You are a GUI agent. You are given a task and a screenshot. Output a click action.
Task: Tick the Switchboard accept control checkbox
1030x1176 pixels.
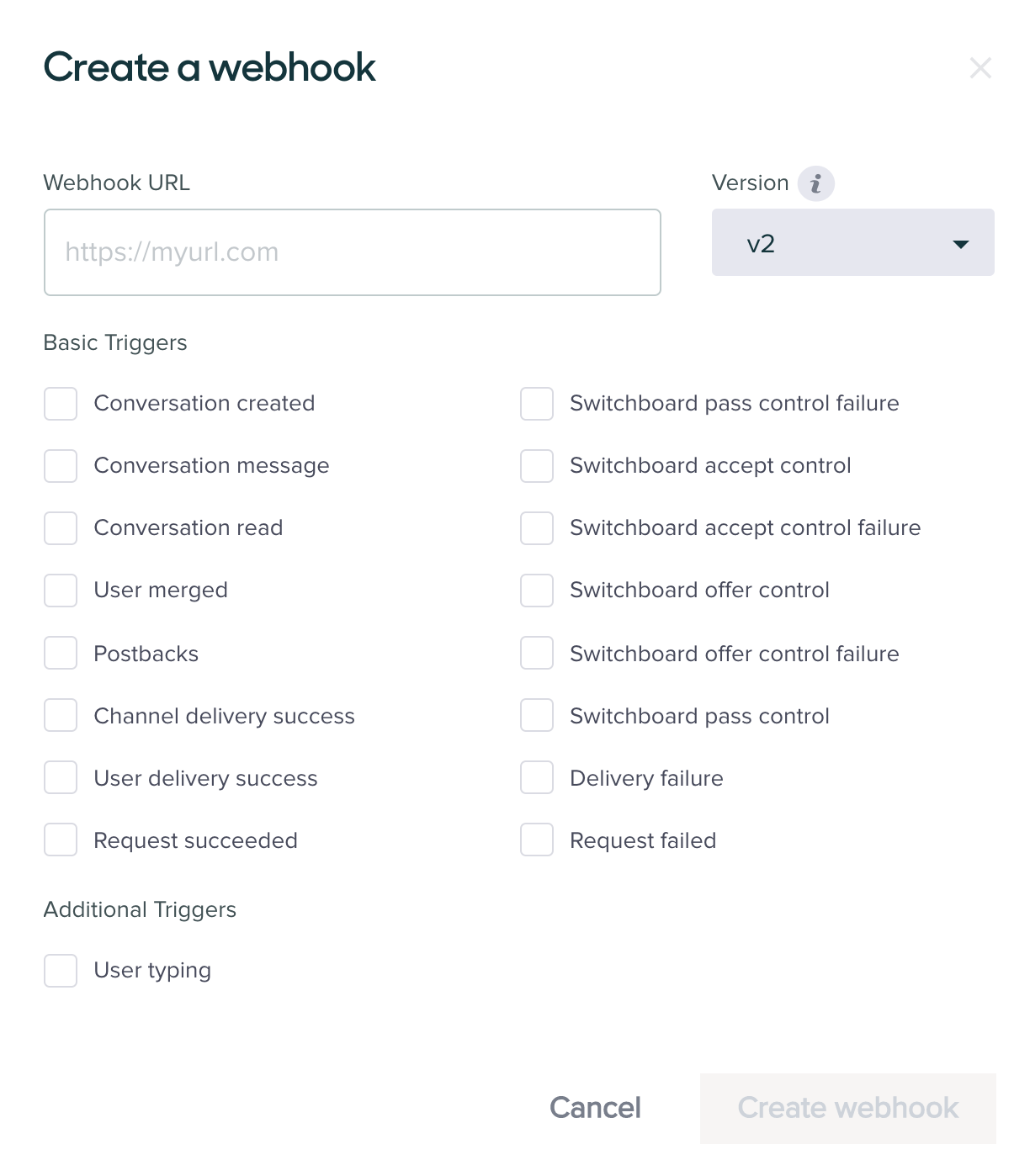537,466
